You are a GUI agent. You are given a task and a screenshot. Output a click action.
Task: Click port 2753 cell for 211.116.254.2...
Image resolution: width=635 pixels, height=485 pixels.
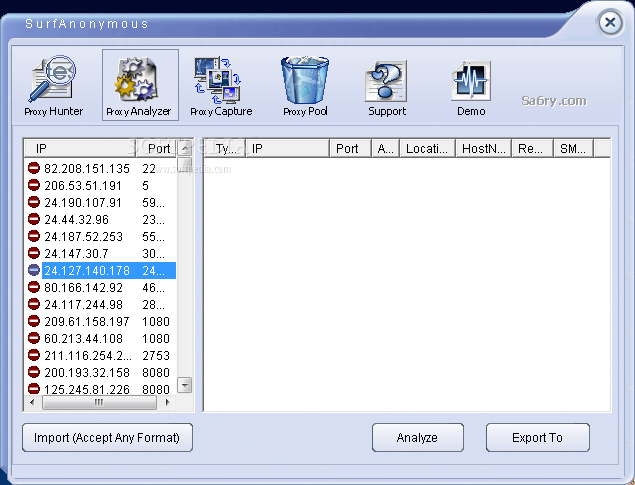[x=156, y=355]
